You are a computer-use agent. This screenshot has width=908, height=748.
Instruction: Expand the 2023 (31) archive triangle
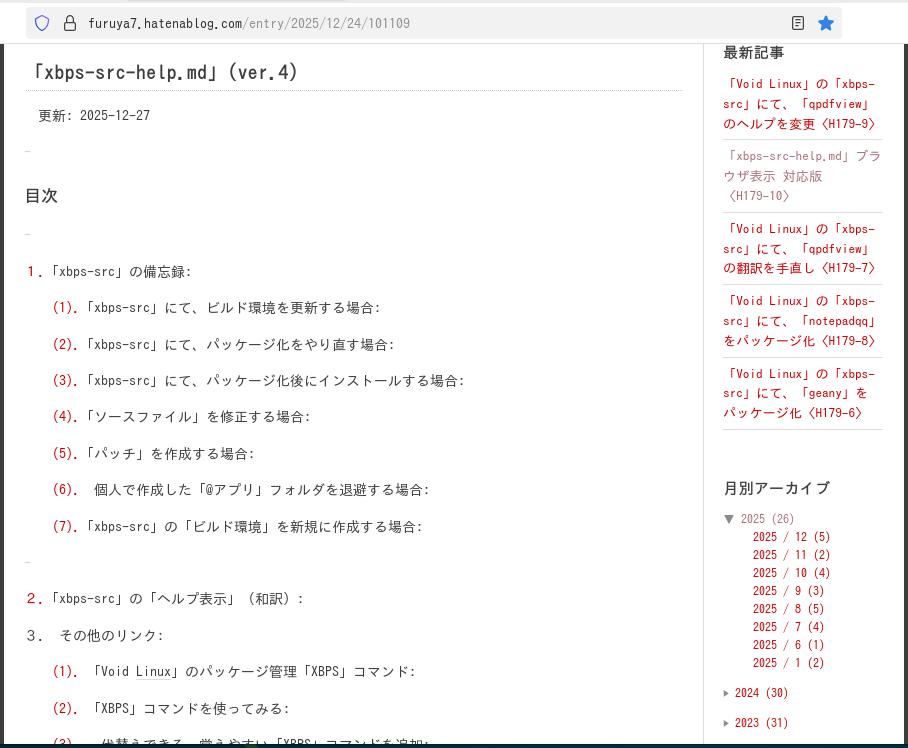coord(726,723)
